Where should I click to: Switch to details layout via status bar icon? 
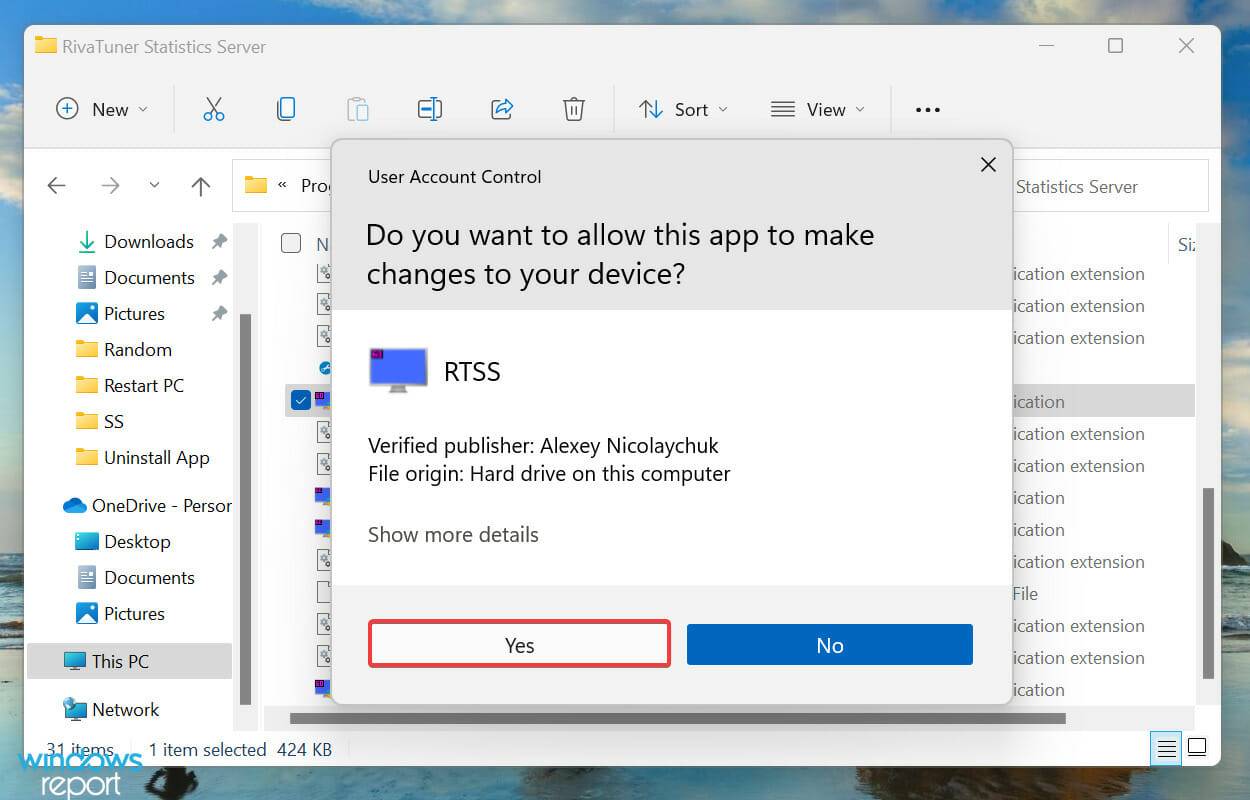tap(1166, 747)
